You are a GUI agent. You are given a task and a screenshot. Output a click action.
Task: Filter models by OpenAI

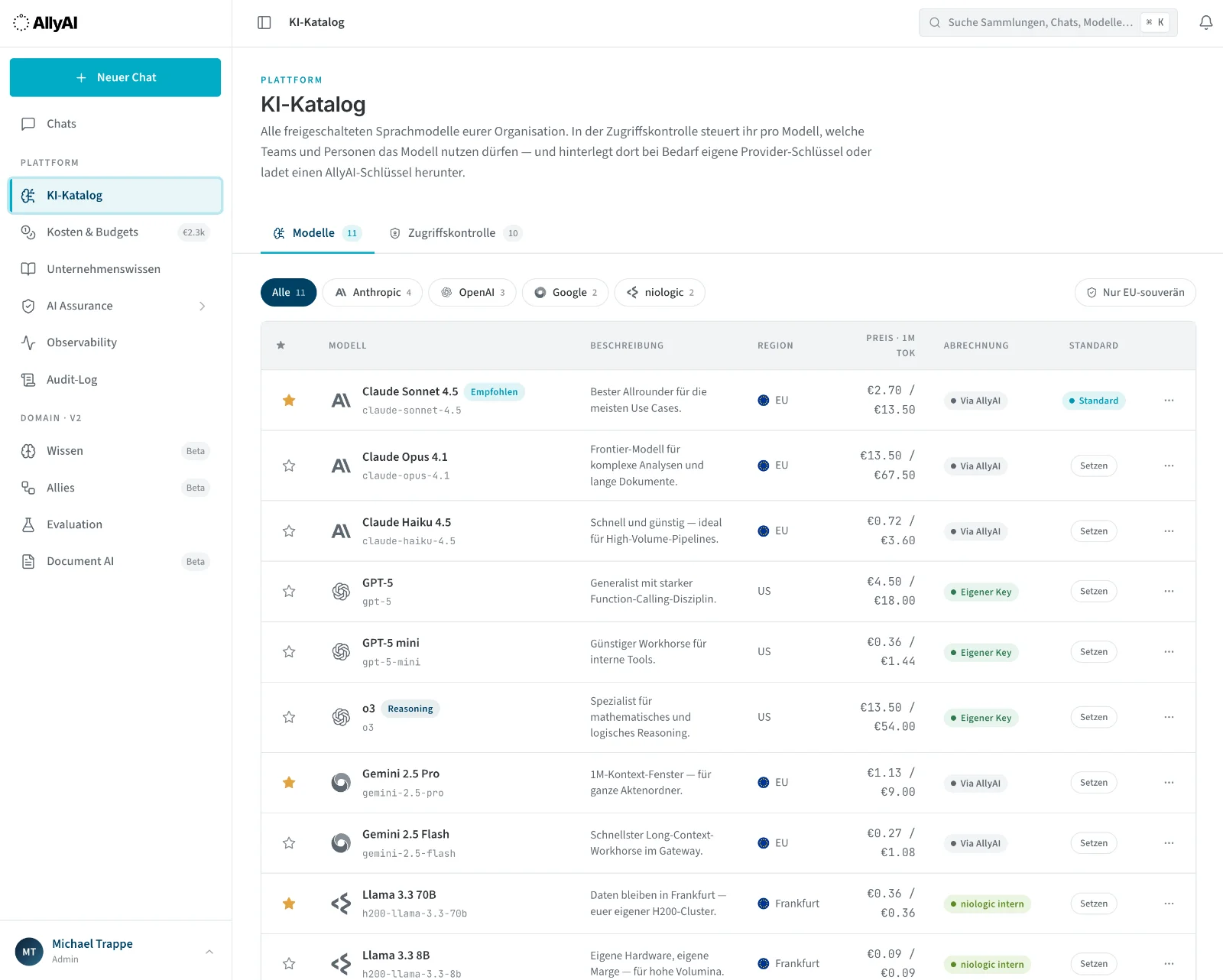pyautogui.click(x=472, y=293)
